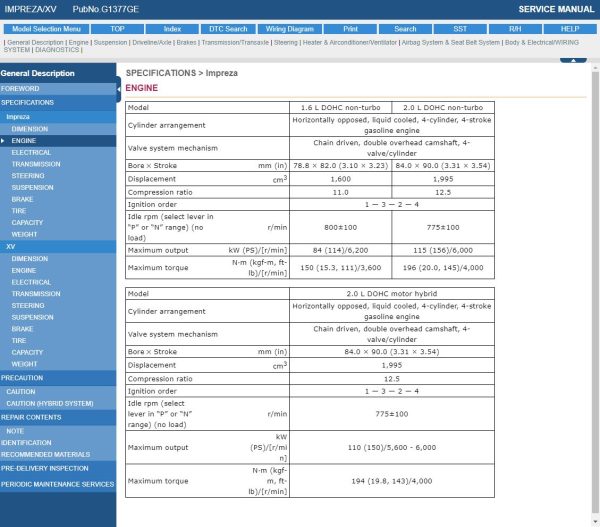Viewport: 600px width, 527px height.
Task: Open the Suspension category link
Action: tap(110, 42)
